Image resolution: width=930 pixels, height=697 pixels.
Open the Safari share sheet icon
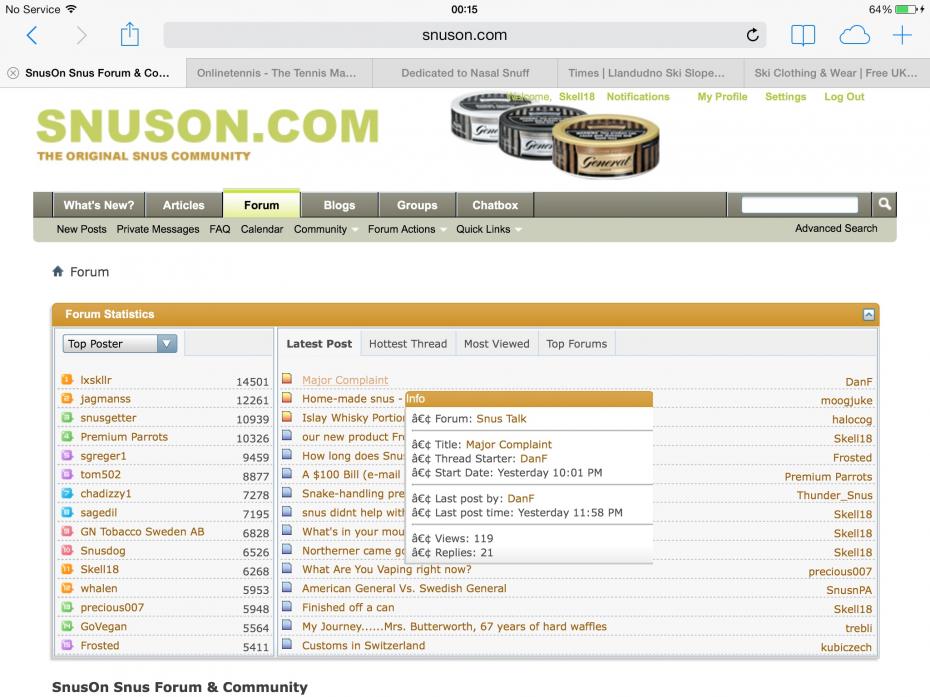tap(130, 35)
